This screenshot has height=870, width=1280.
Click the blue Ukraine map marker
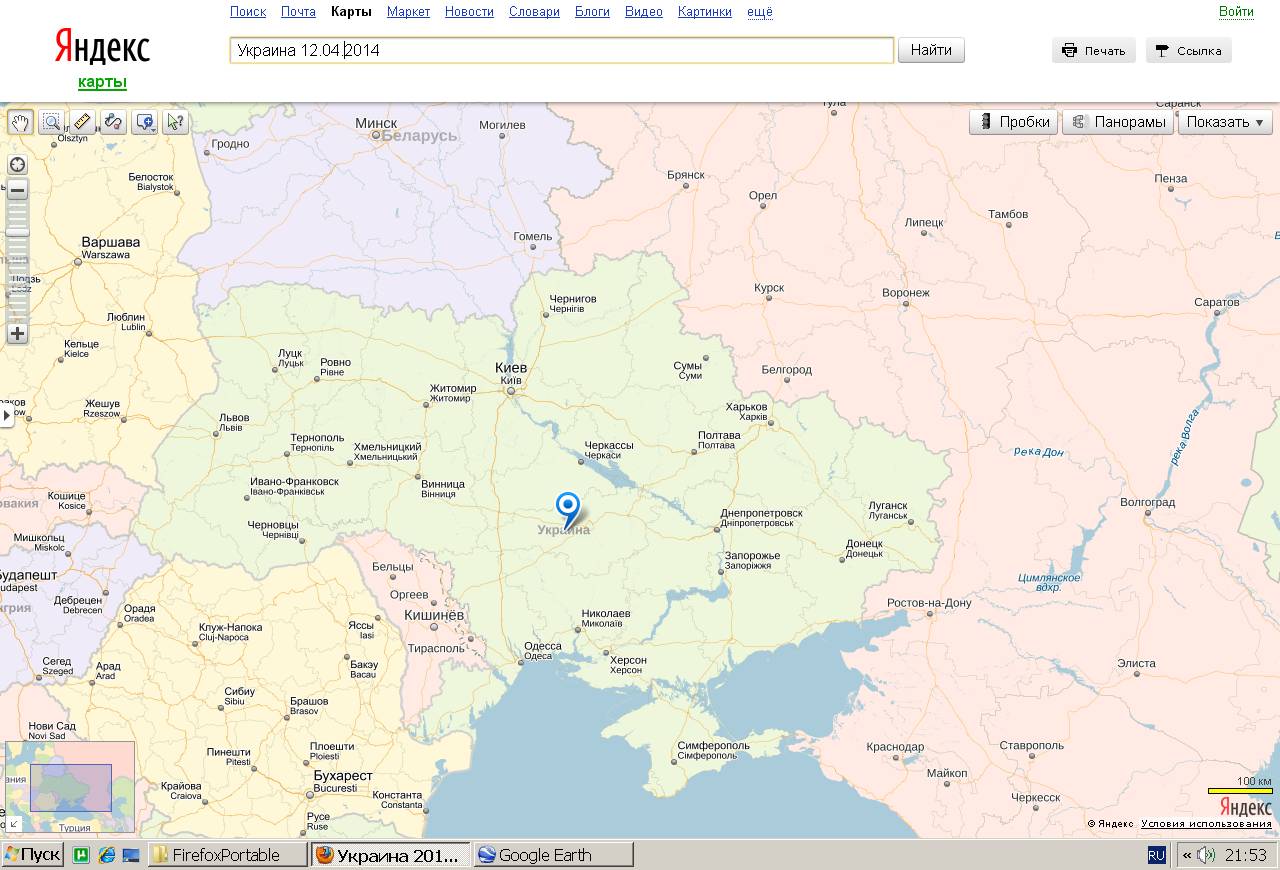[x=568, y=509]
